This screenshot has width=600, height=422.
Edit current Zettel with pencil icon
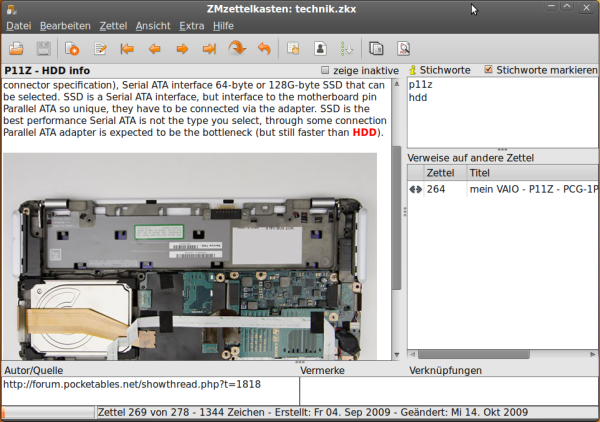tap(100, 49)
